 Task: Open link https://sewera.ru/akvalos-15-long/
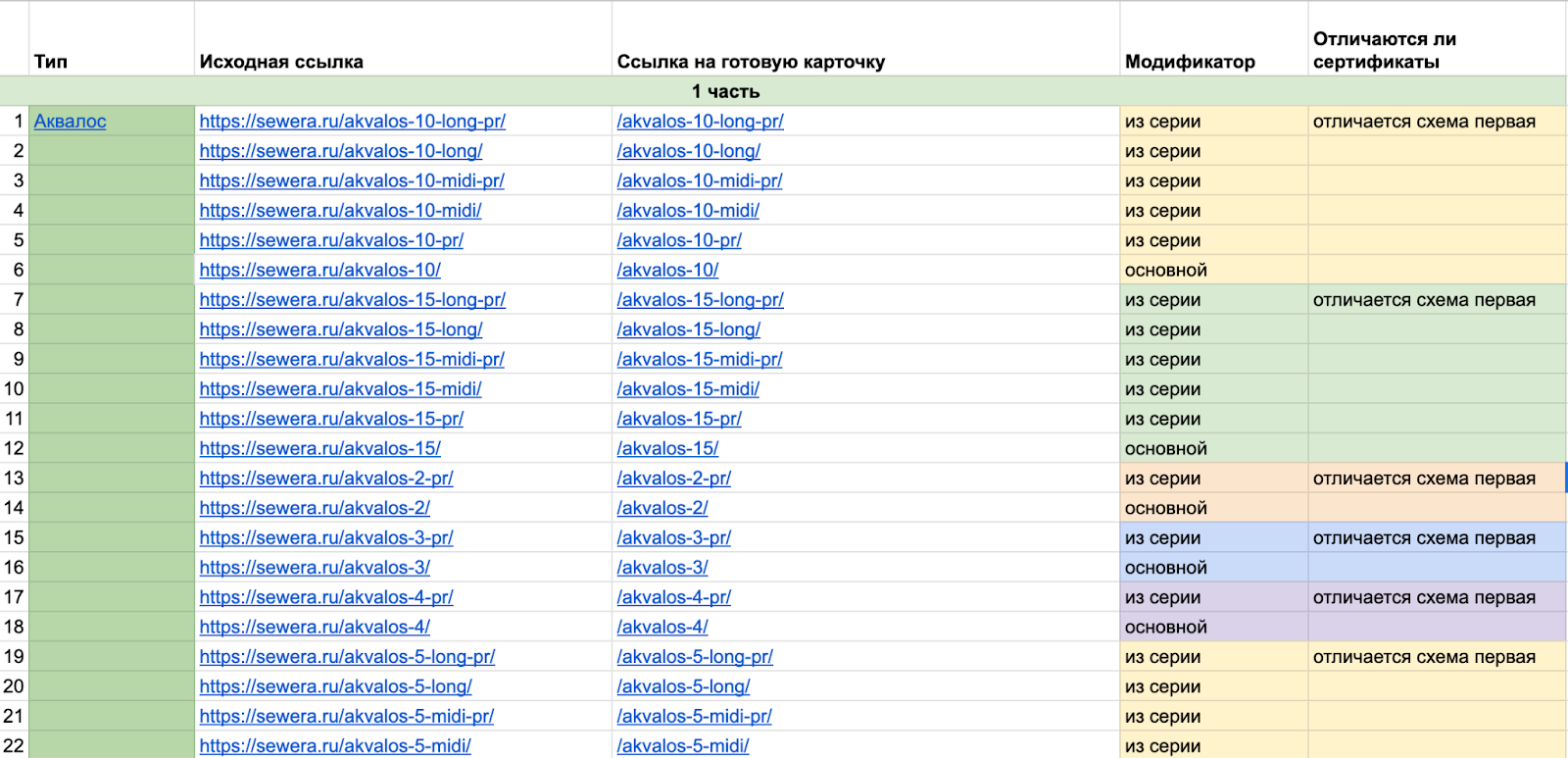coord(341,329)
